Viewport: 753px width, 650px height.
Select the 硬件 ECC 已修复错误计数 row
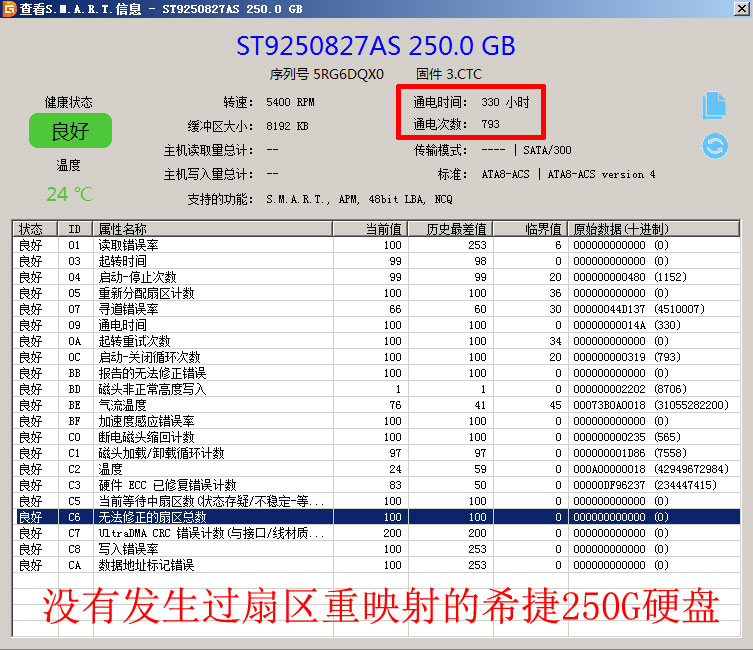point(376,485)
